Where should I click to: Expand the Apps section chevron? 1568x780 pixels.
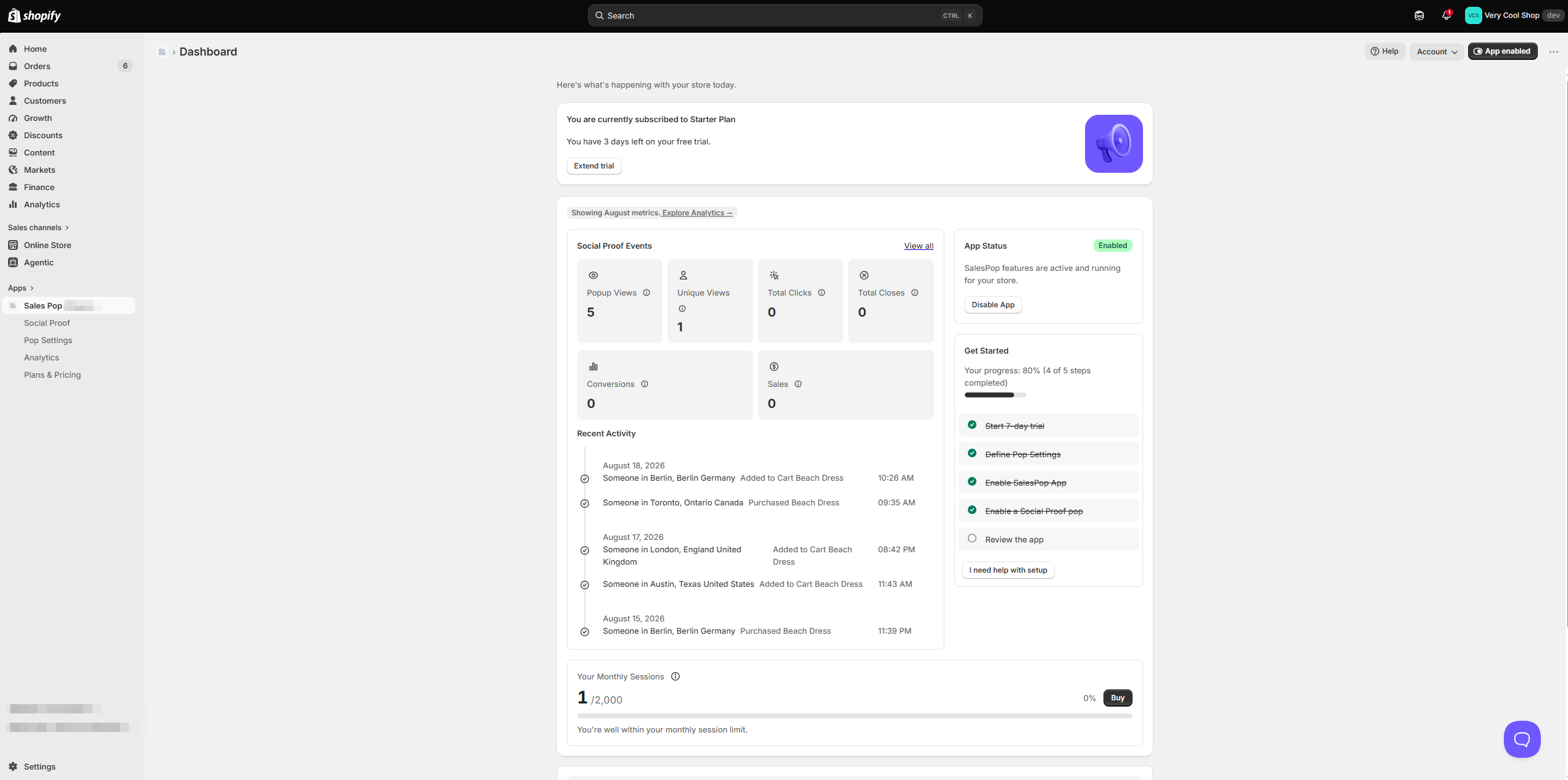coord(32,288)
